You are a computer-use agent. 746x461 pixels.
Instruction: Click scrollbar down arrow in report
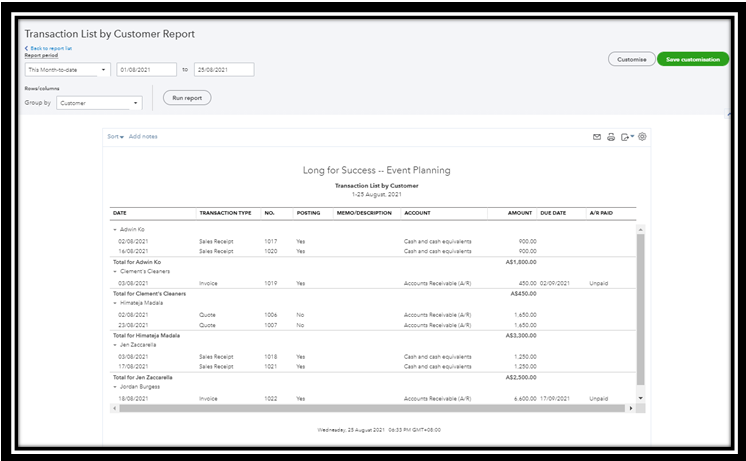[x=641, y=398]
